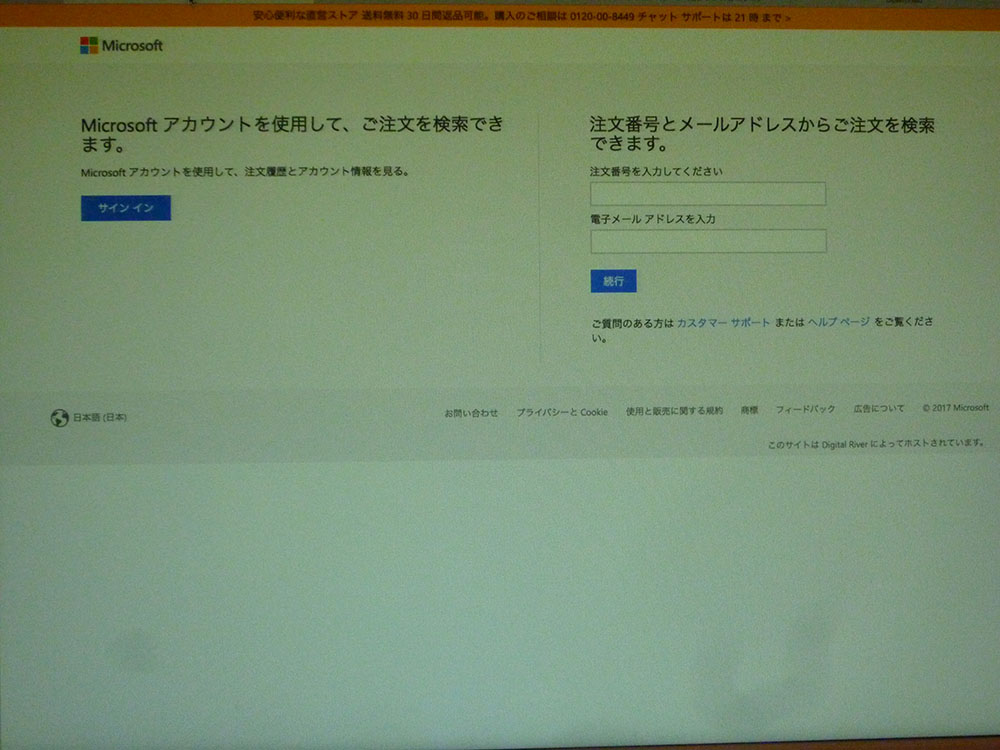
Task: Click the 注文番号とメールアドレス heading
Action: (761, 133)
